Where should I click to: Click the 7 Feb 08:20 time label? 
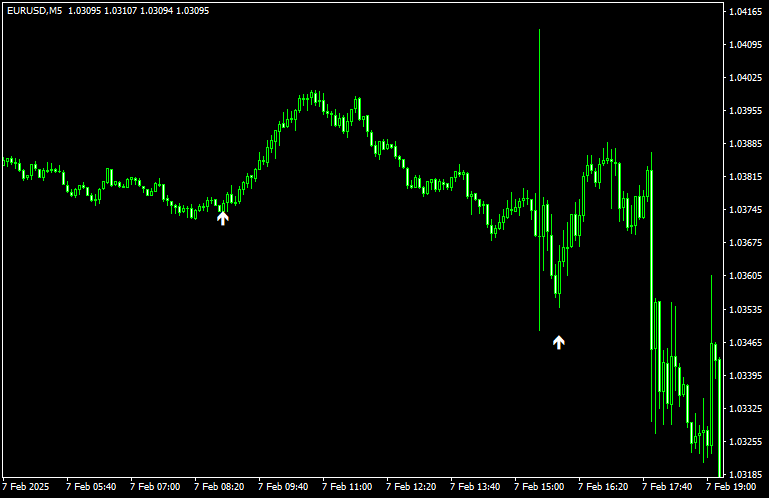[219, 487]
